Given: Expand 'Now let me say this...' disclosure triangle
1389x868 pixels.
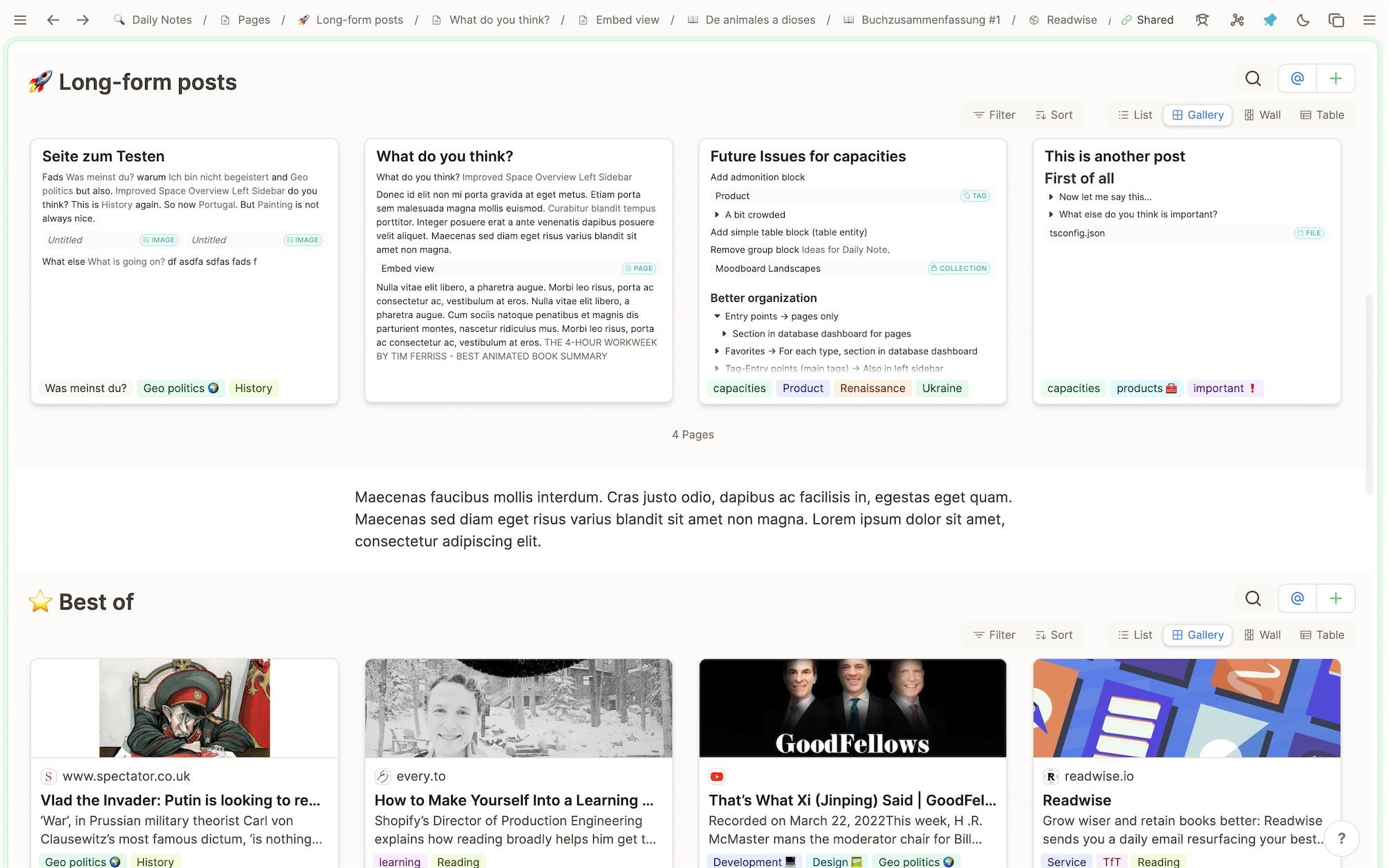Looking at the screenshot, I should (x=1052, y=197).
